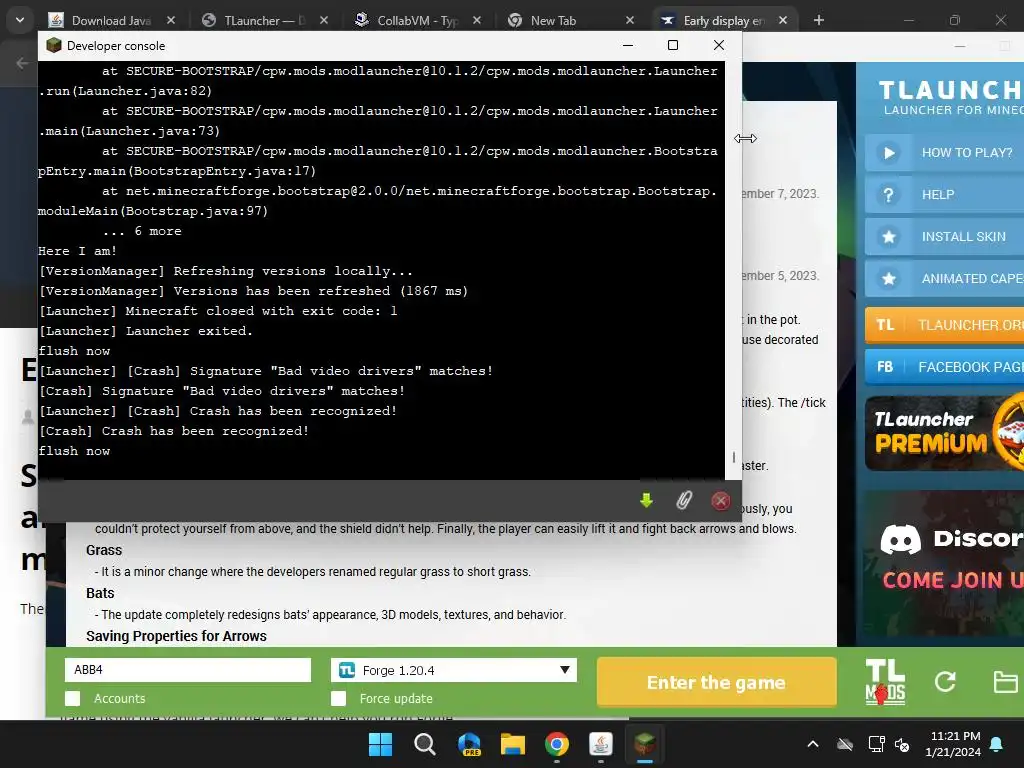The image size is (1024, 768).
Task: Click the paperclip attach icon in console
Action: (684, 500)
